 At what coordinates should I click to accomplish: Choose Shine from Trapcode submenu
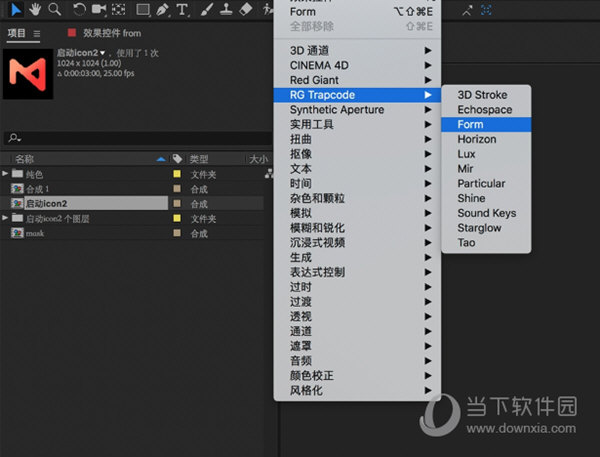[x=486, y=198]
